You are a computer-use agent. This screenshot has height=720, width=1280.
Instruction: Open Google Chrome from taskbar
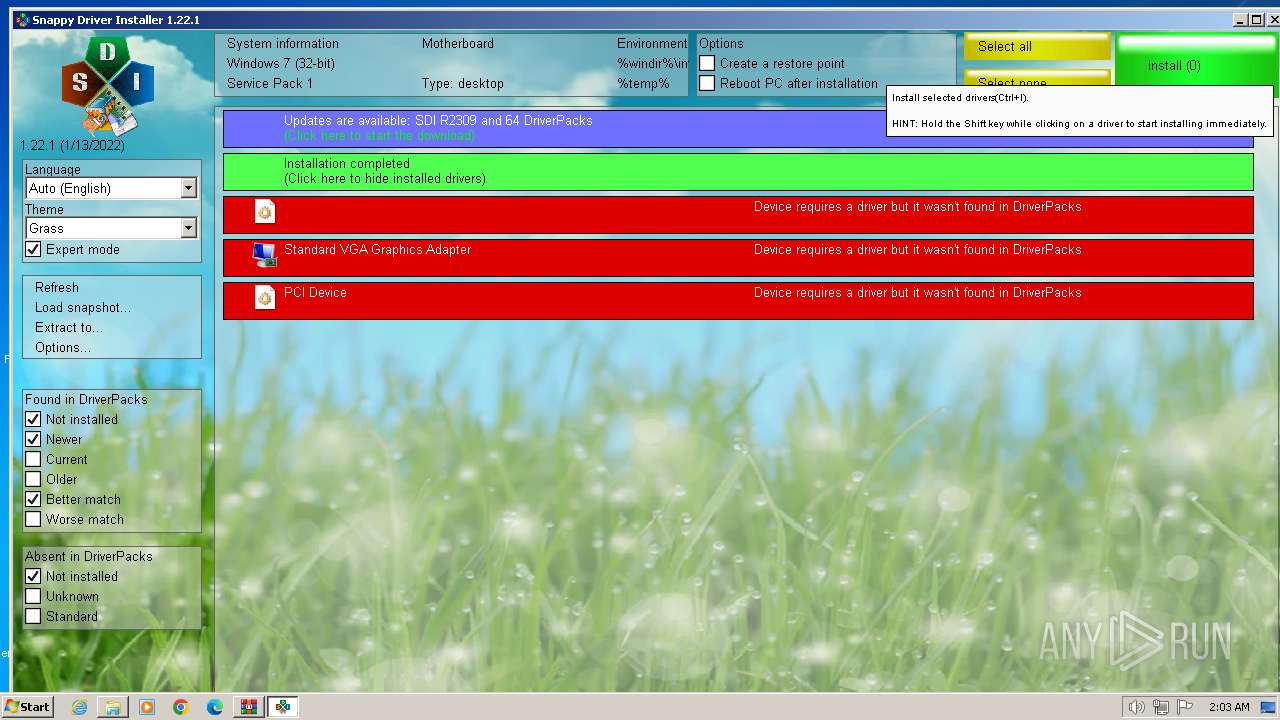pyautogui.click(x=181, y=707)
